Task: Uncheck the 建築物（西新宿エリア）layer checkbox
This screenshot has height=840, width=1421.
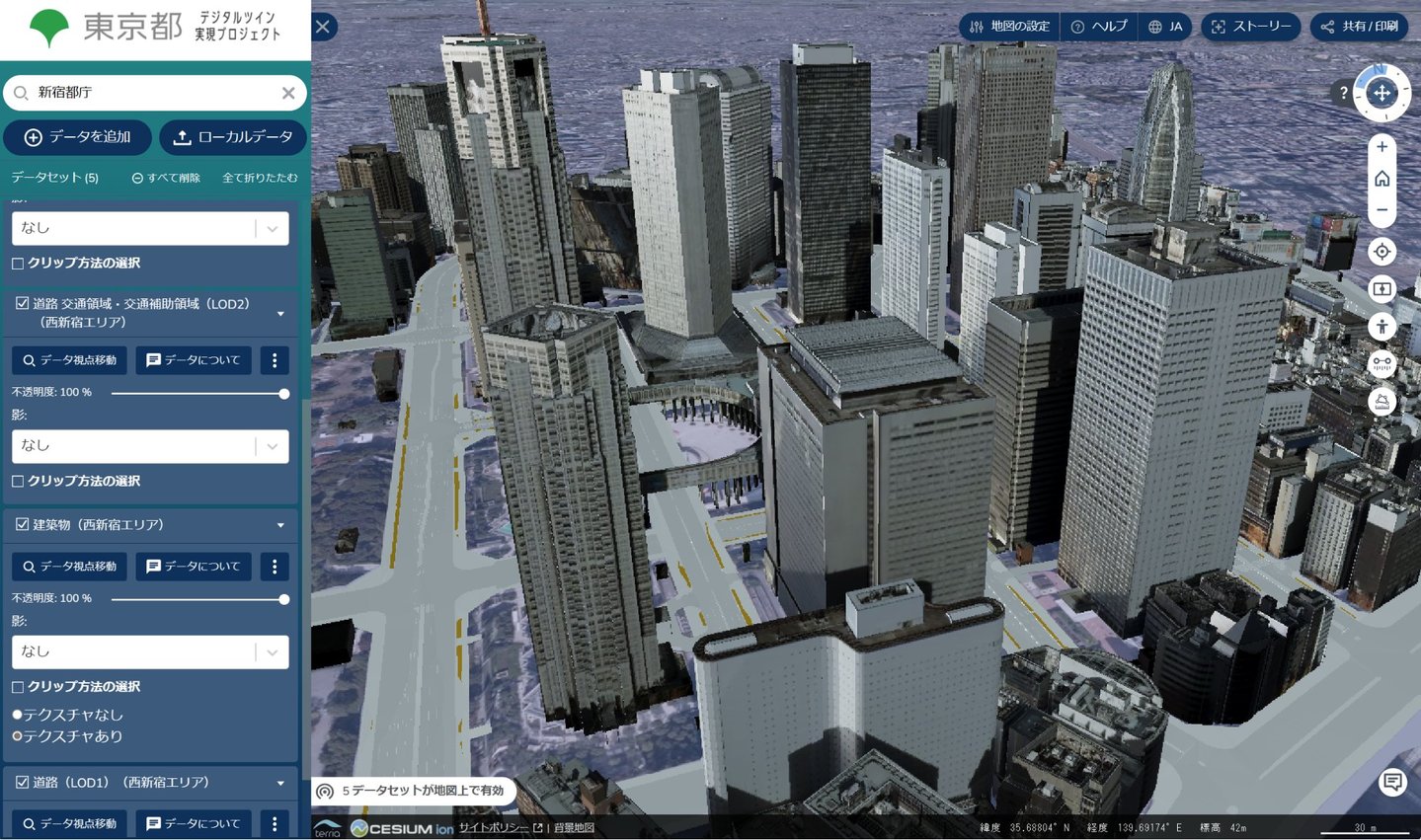Action: tap(22, 525)
